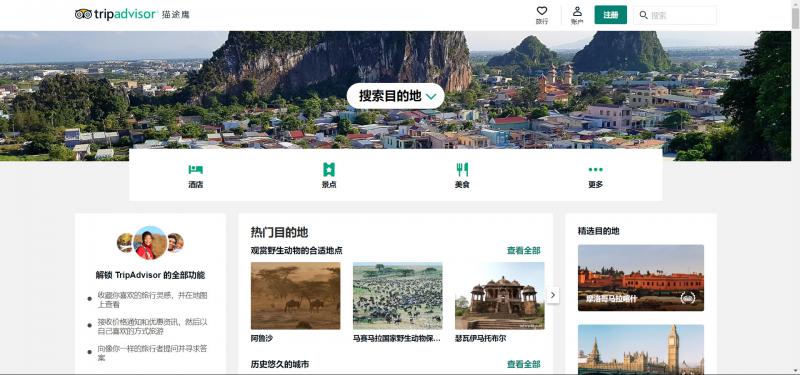Open the London Big Ben featured card
Image resolution: width=800 pixels, height=375 pixels.
point(641,349)
